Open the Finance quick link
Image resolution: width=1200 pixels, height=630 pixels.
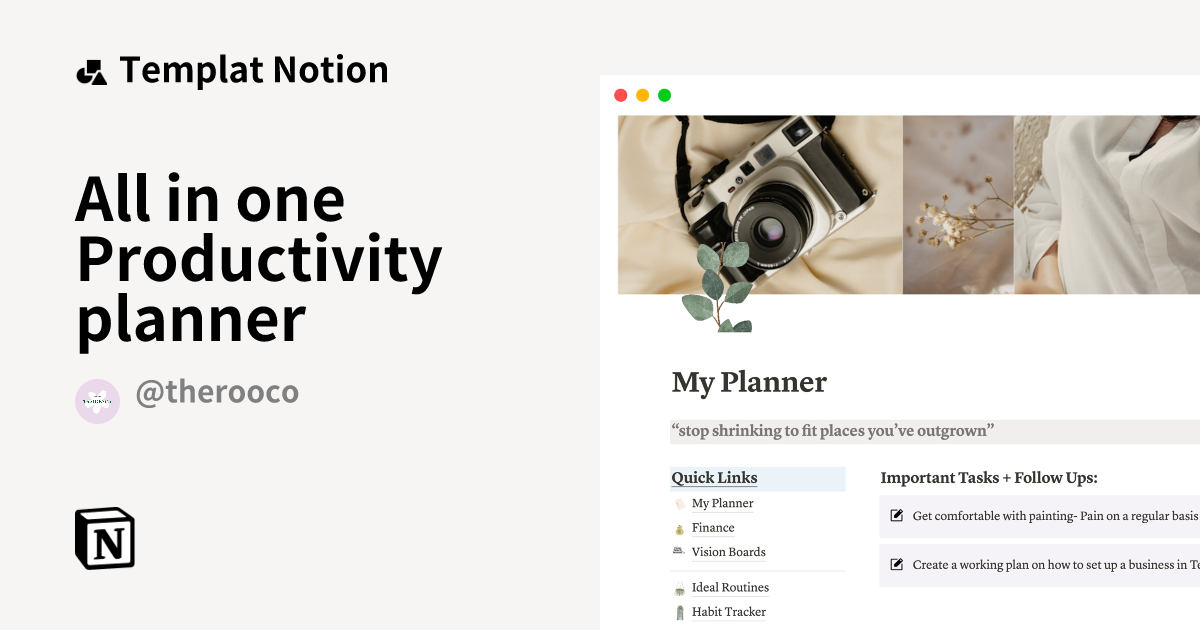tap(712, 527)
